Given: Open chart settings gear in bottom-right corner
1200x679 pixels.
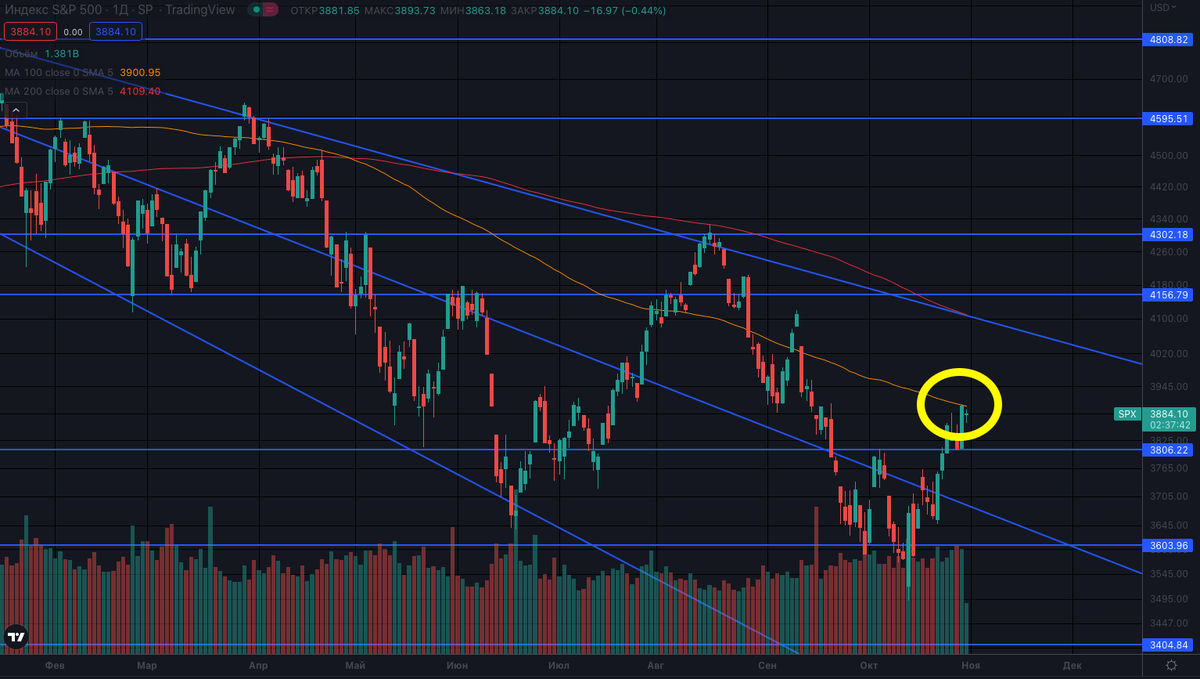Looking at the screenshot, I should pyautogui.click(x=1171, y=664).
